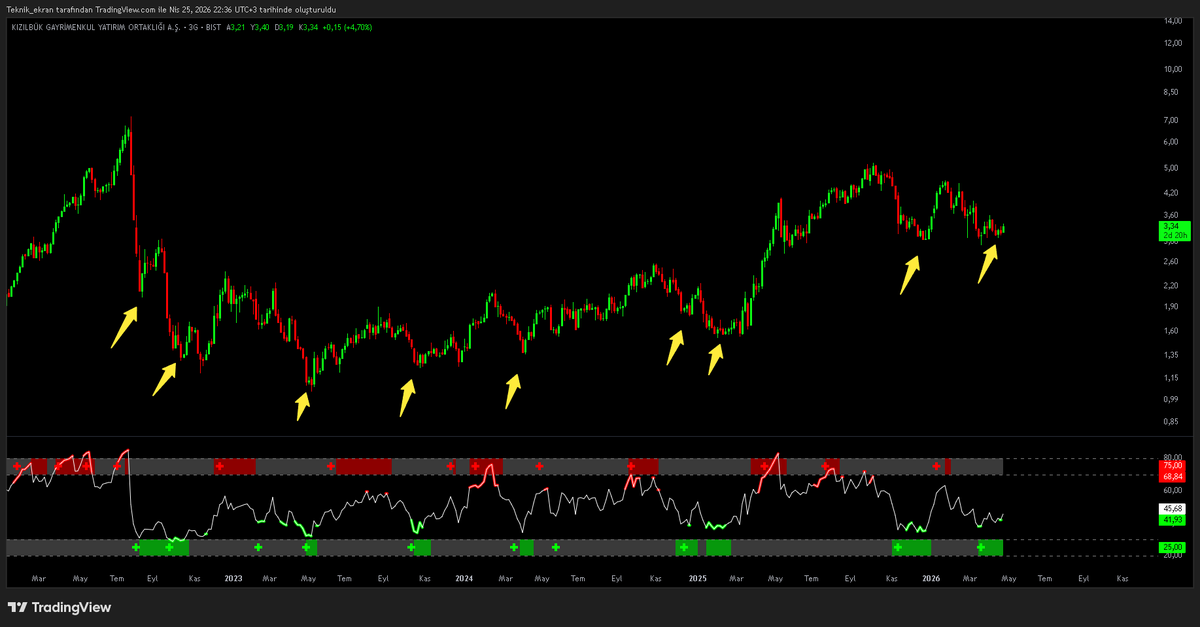Click the 7,00 price scale label

(x=1171, y=120)
